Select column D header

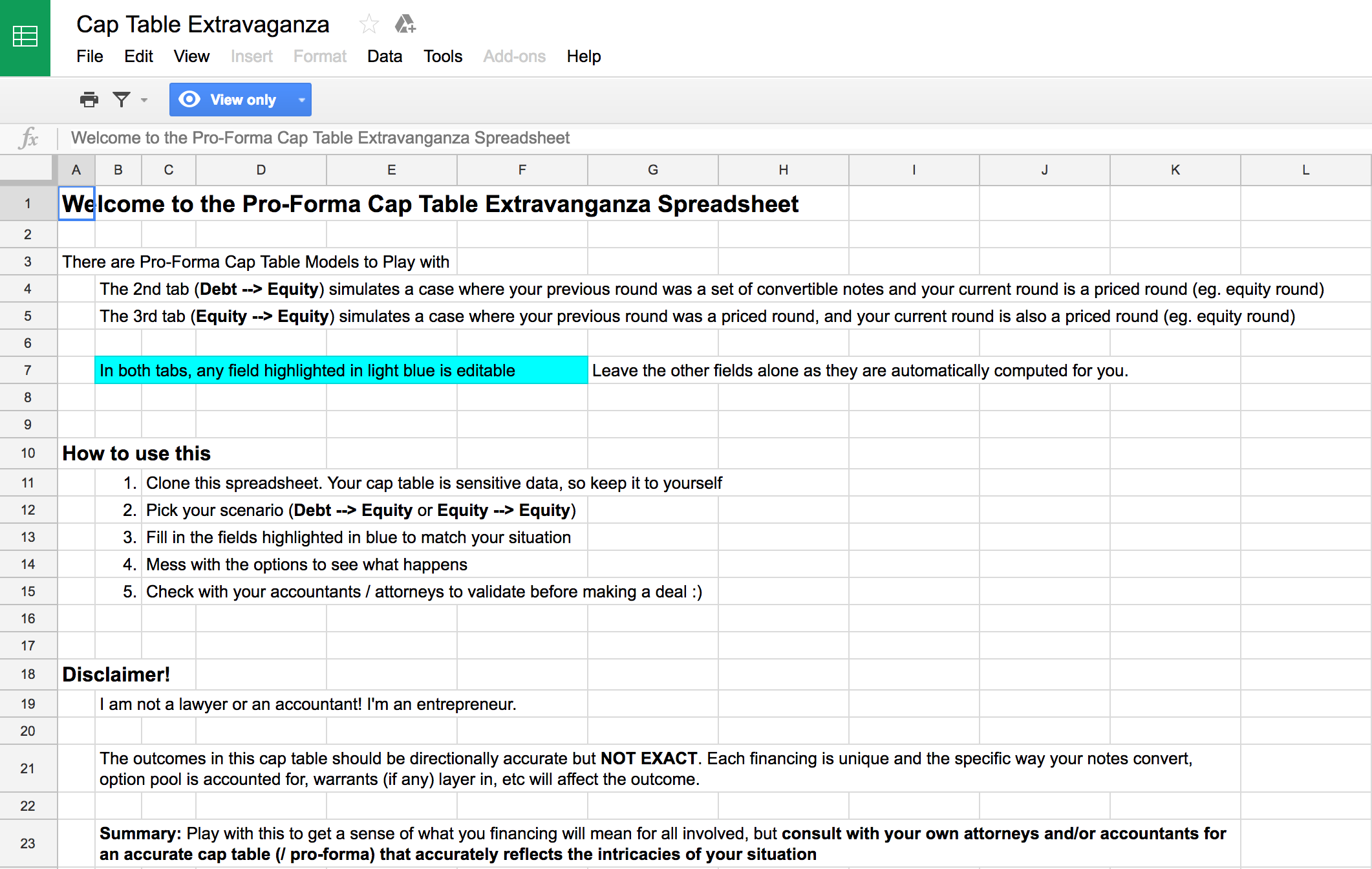(x=261, y=169)
